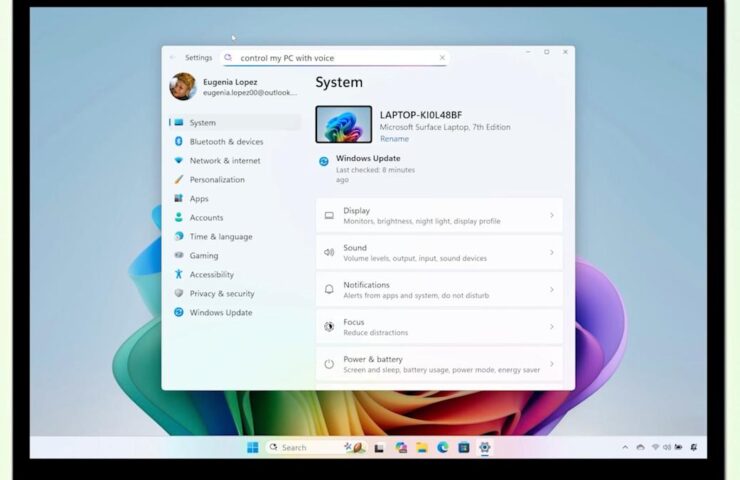Click the Bluetooth icon in sidebar
Viewport: 740px width, 480px height.
click(178, 141)
